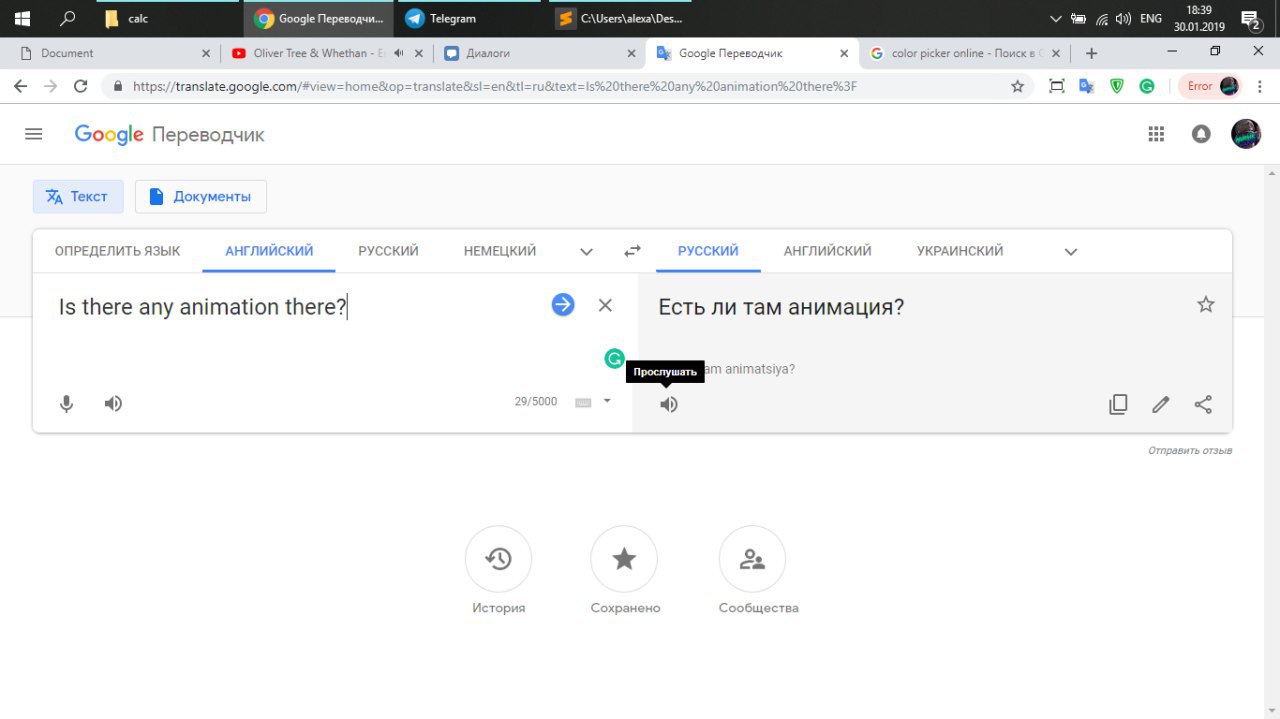Open input tools dropdown arrow
The height and width of the screenshot is (719, 1280).
(607, 401)
